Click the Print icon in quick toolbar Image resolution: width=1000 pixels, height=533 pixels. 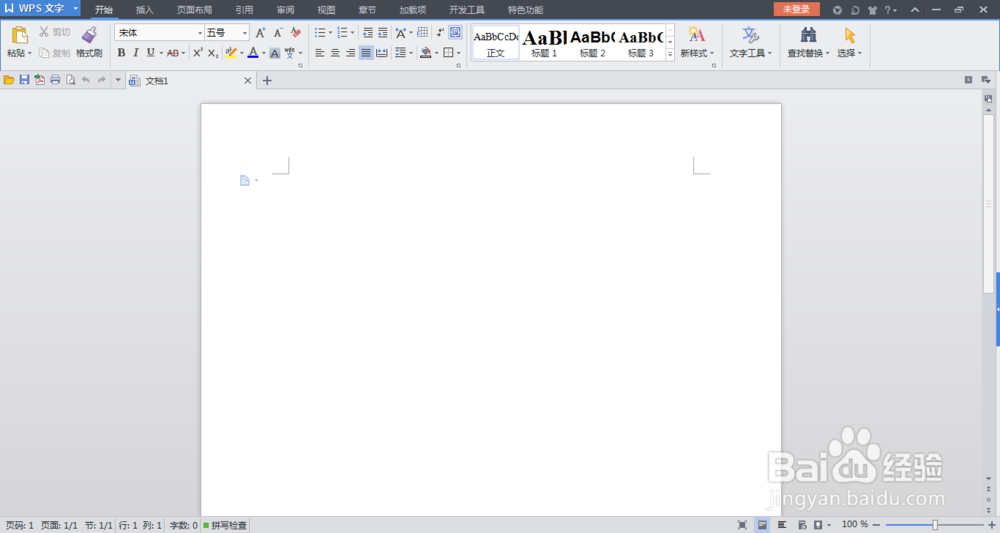(x=55, y=80)
